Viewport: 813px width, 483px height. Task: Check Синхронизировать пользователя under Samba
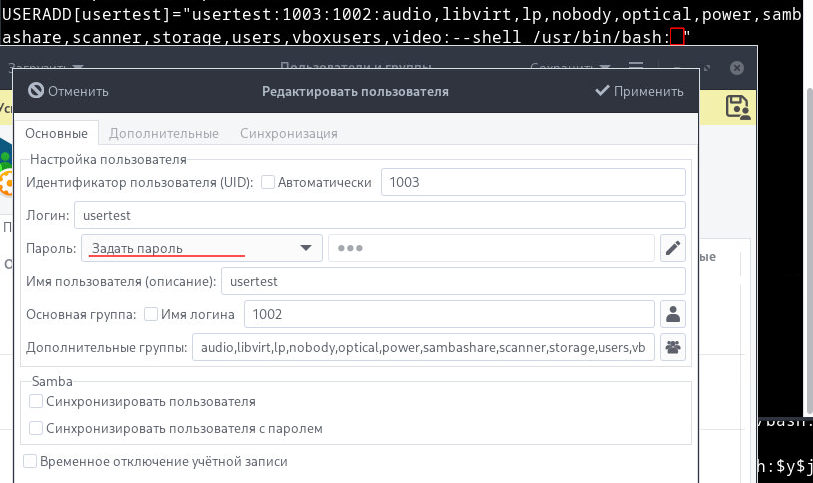(37, 401)
